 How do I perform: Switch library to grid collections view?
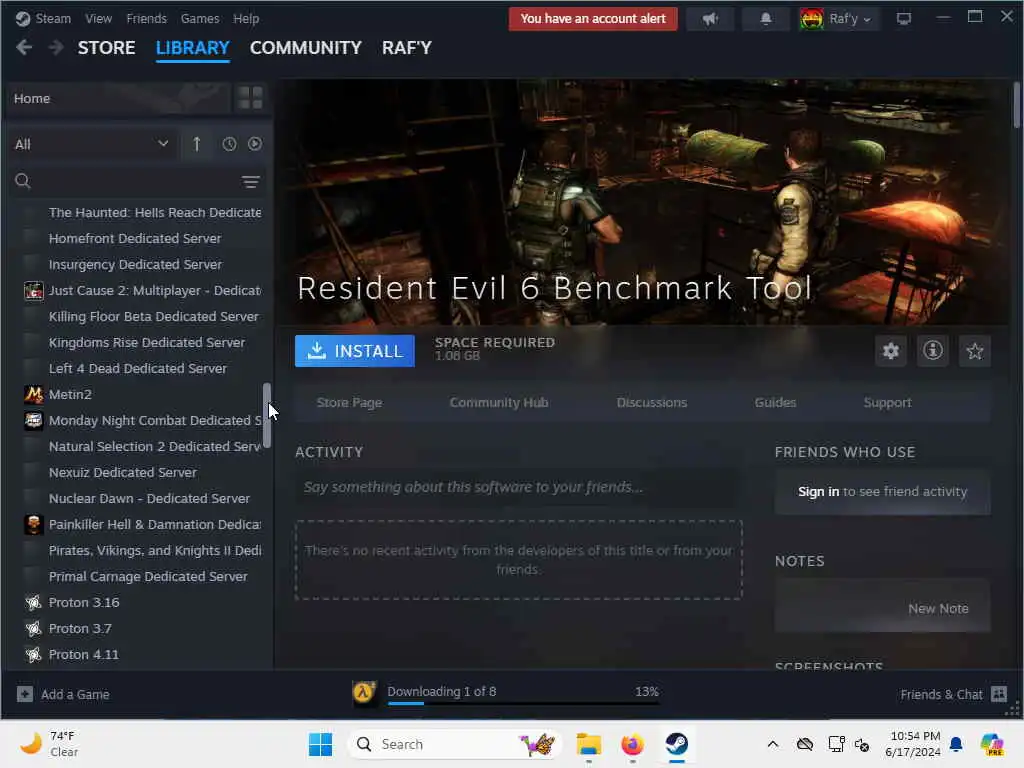[250, 98]
